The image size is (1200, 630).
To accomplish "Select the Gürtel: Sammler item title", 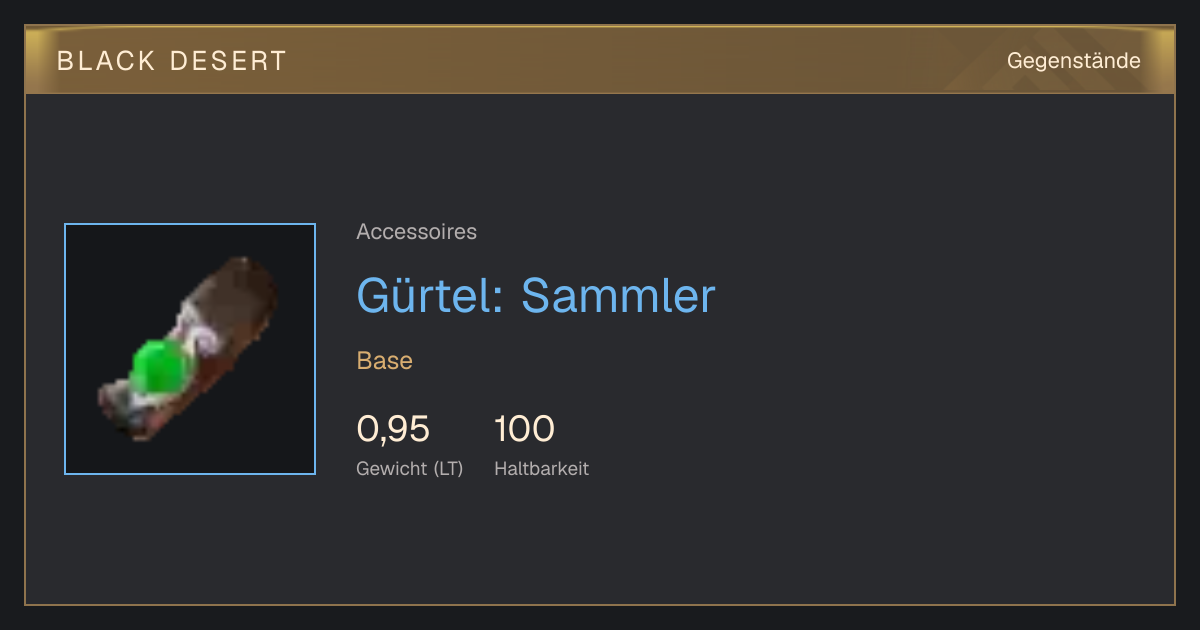I will (x=536, y=296).
